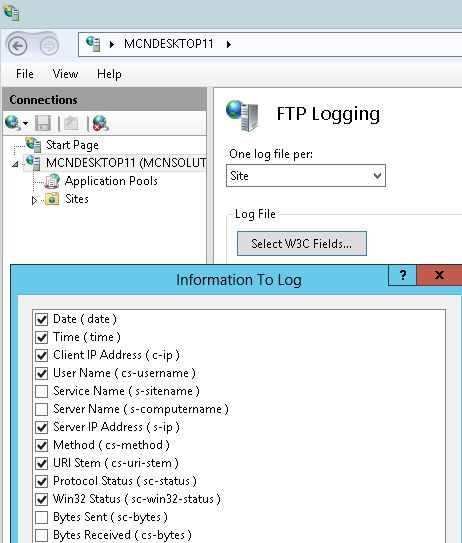Toggle Client IP Address ( c-ip ) checkbox
The image size is (462, 543).
coord(42,355)
